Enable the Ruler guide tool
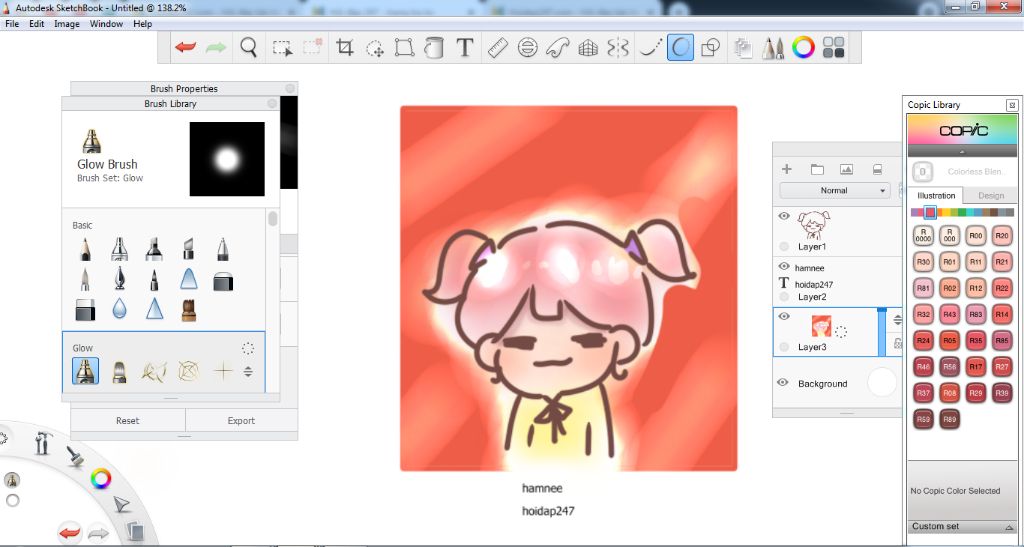 (x=498, y=47)
